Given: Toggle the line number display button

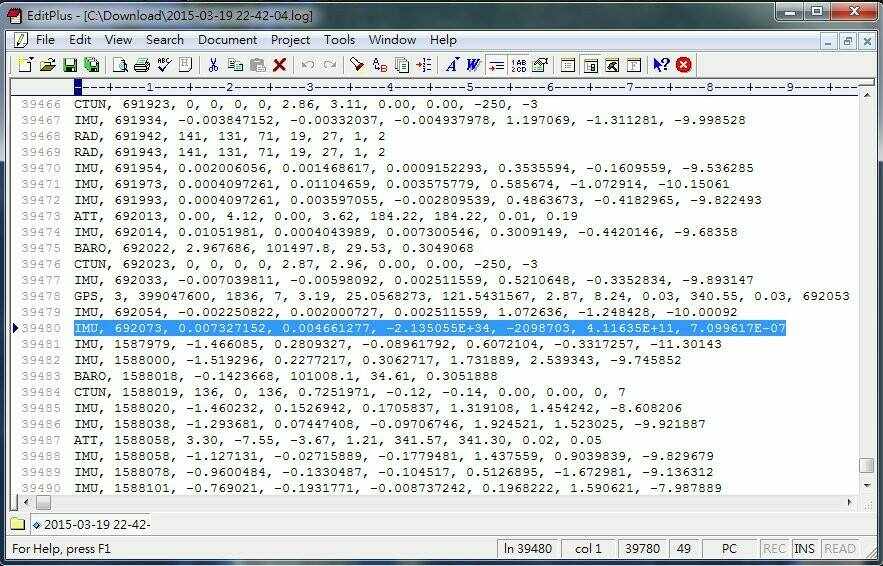Looking at the screenshot, I should pyautogui.click(x=518, y=65).
